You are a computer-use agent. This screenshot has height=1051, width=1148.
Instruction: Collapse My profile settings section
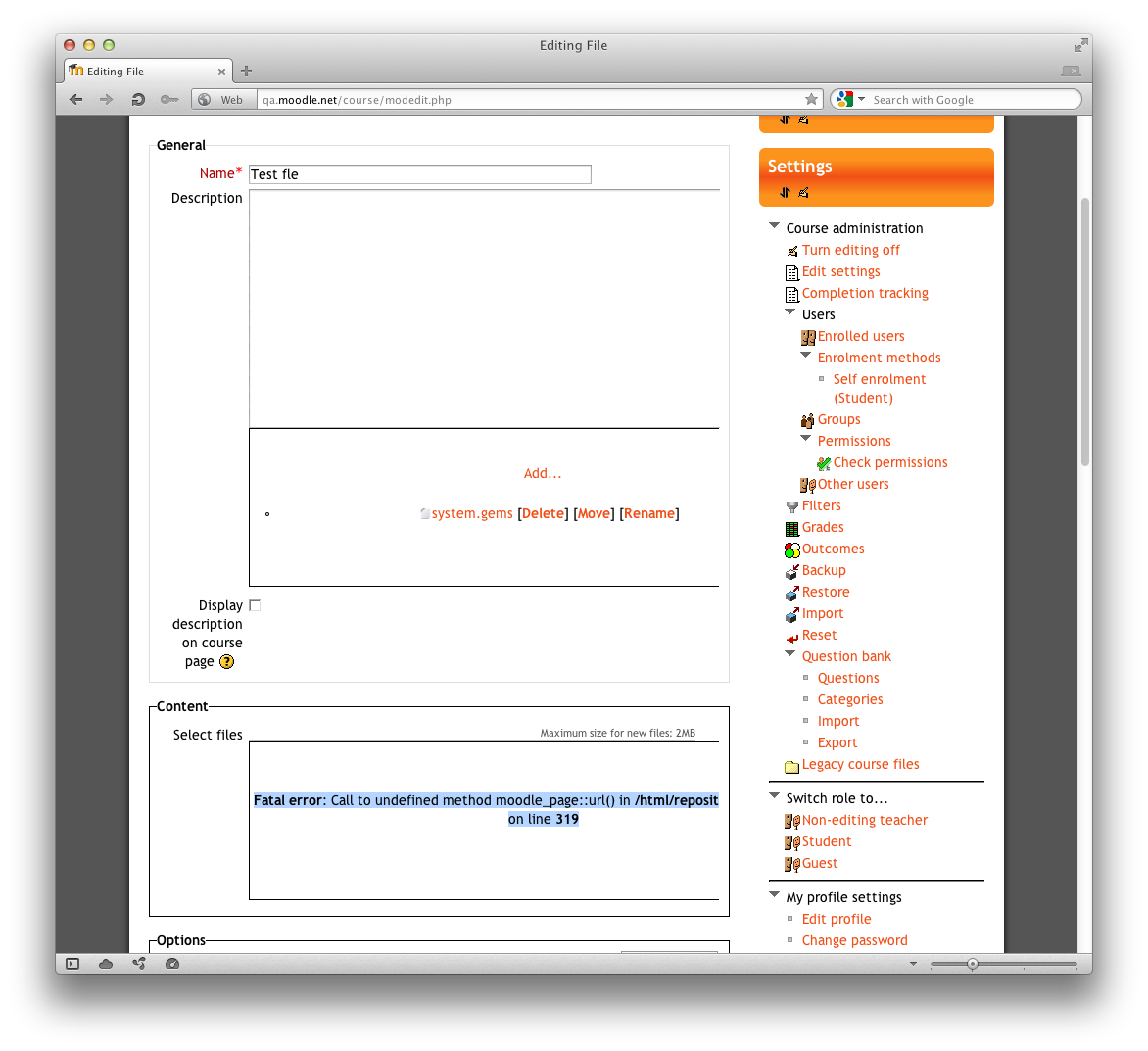point(774,894)
